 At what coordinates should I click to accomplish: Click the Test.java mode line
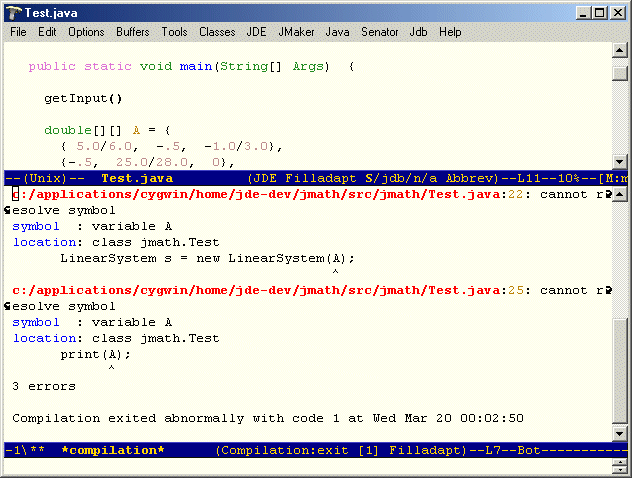(x=300, y=178)
